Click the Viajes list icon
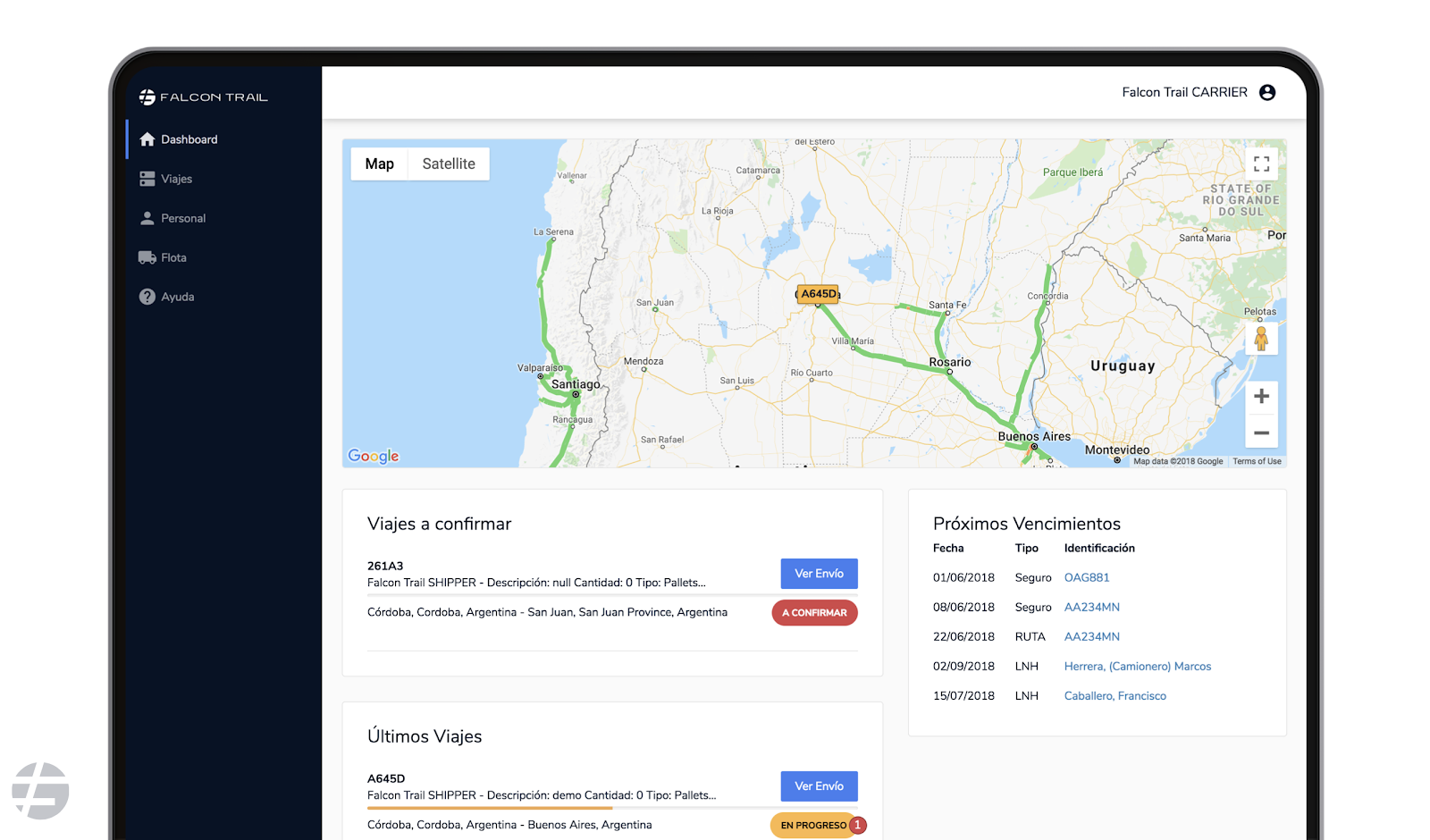This screenshot has height=840, width=1430. tap(147, 179)
